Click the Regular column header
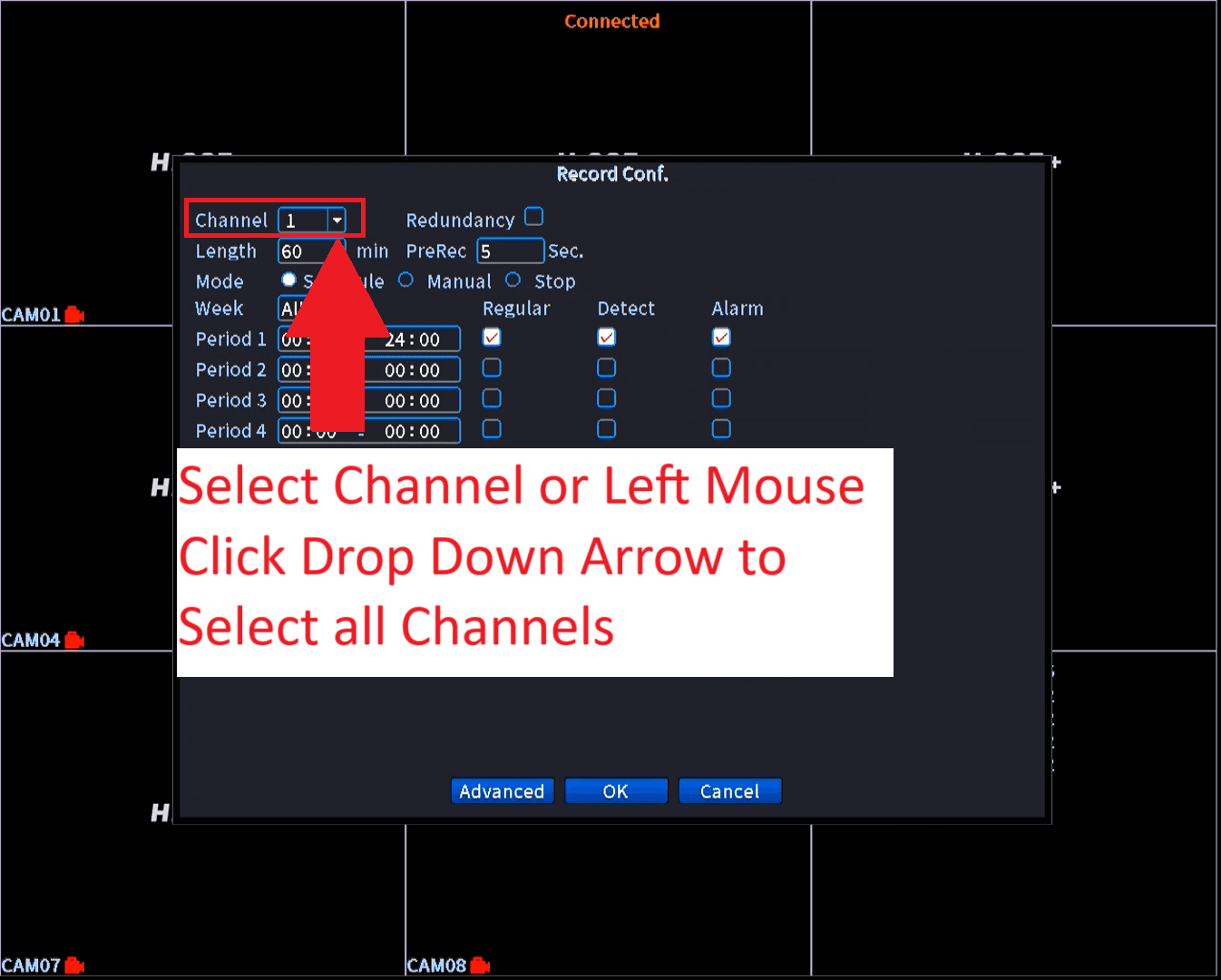The image size is (1221, 980). 516,309
